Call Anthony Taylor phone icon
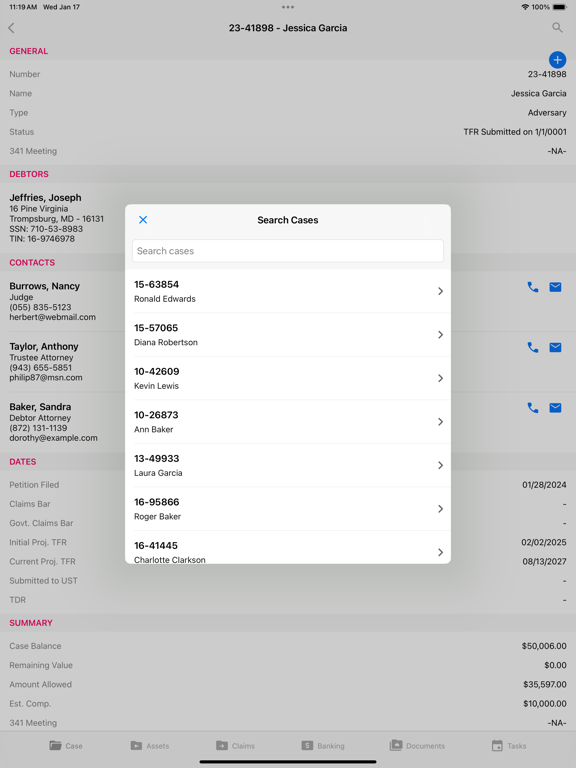 pos(532,347)
